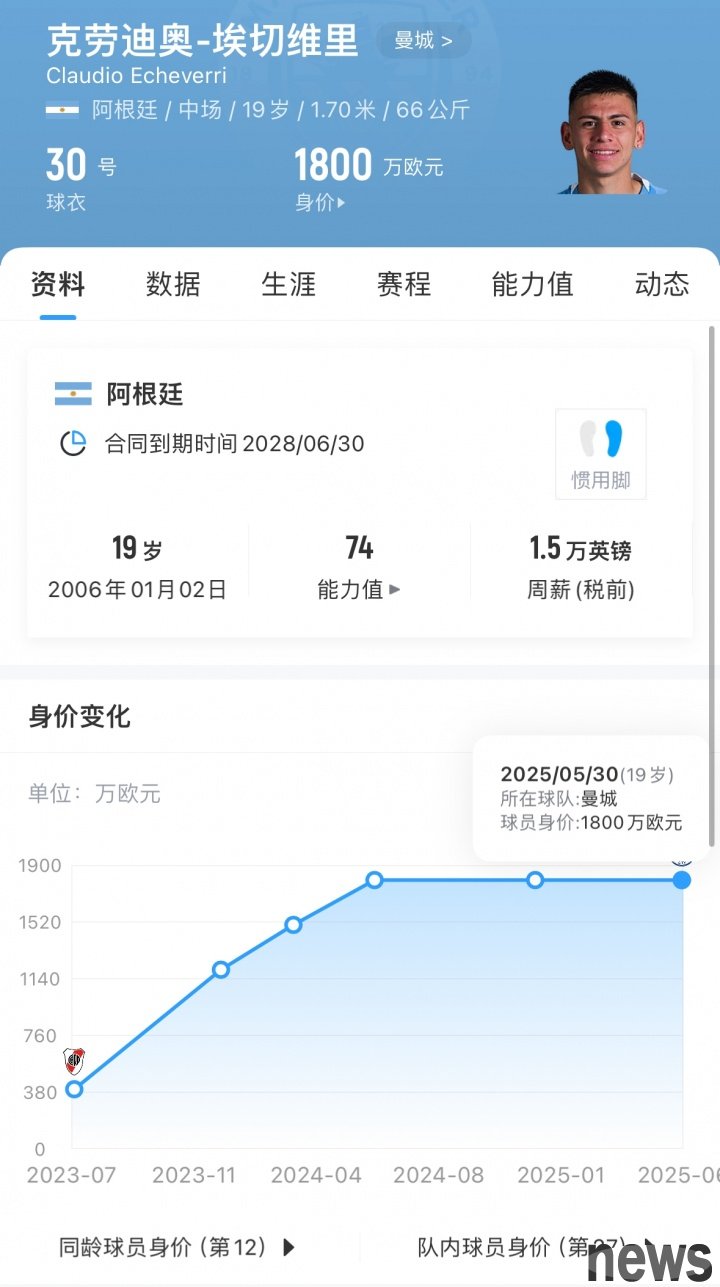Click the contract expiry pie icon
Viewport: 720px width, 1287px height.
pos(73,443)
